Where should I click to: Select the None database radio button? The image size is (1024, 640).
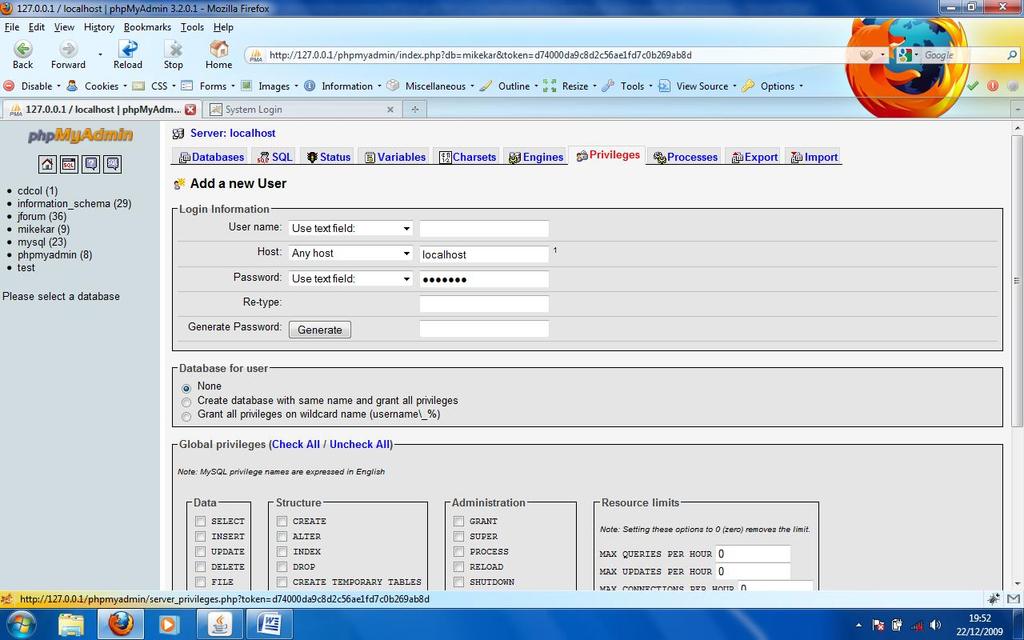[x=186, y=388]
